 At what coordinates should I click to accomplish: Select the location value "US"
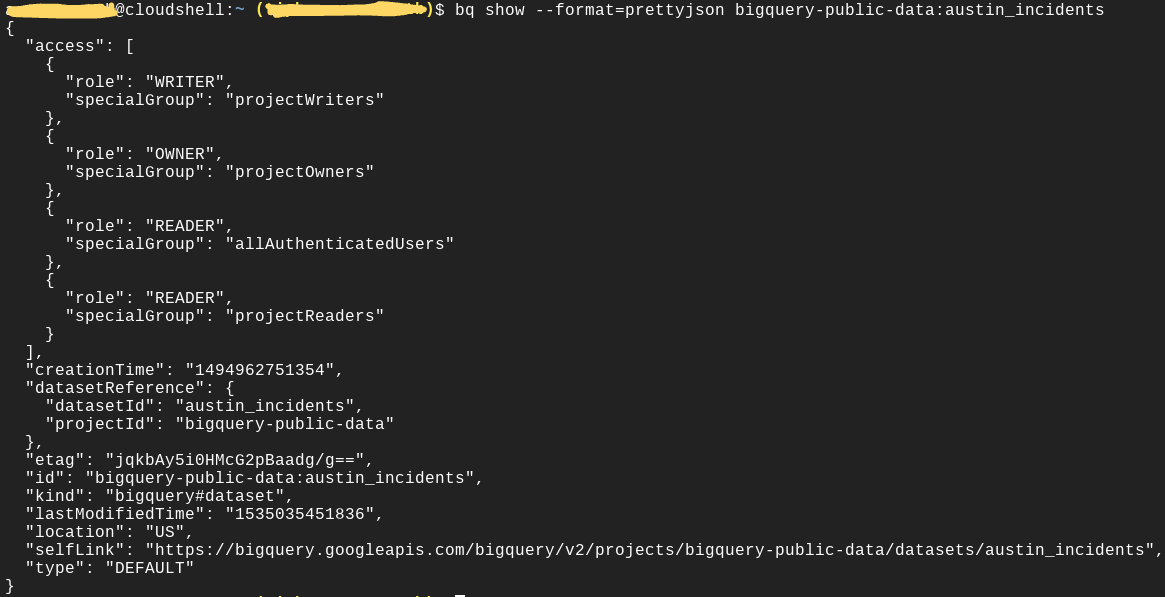165,532
